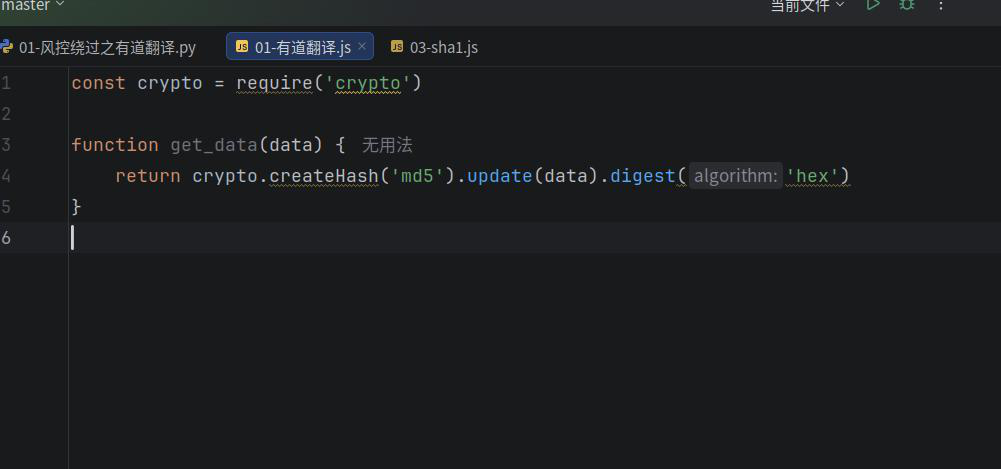Image resolution: width=1001 pixels, height=469 pixels.
Task: Start debugging with the bug icon
Action: (x=907, y=4)
